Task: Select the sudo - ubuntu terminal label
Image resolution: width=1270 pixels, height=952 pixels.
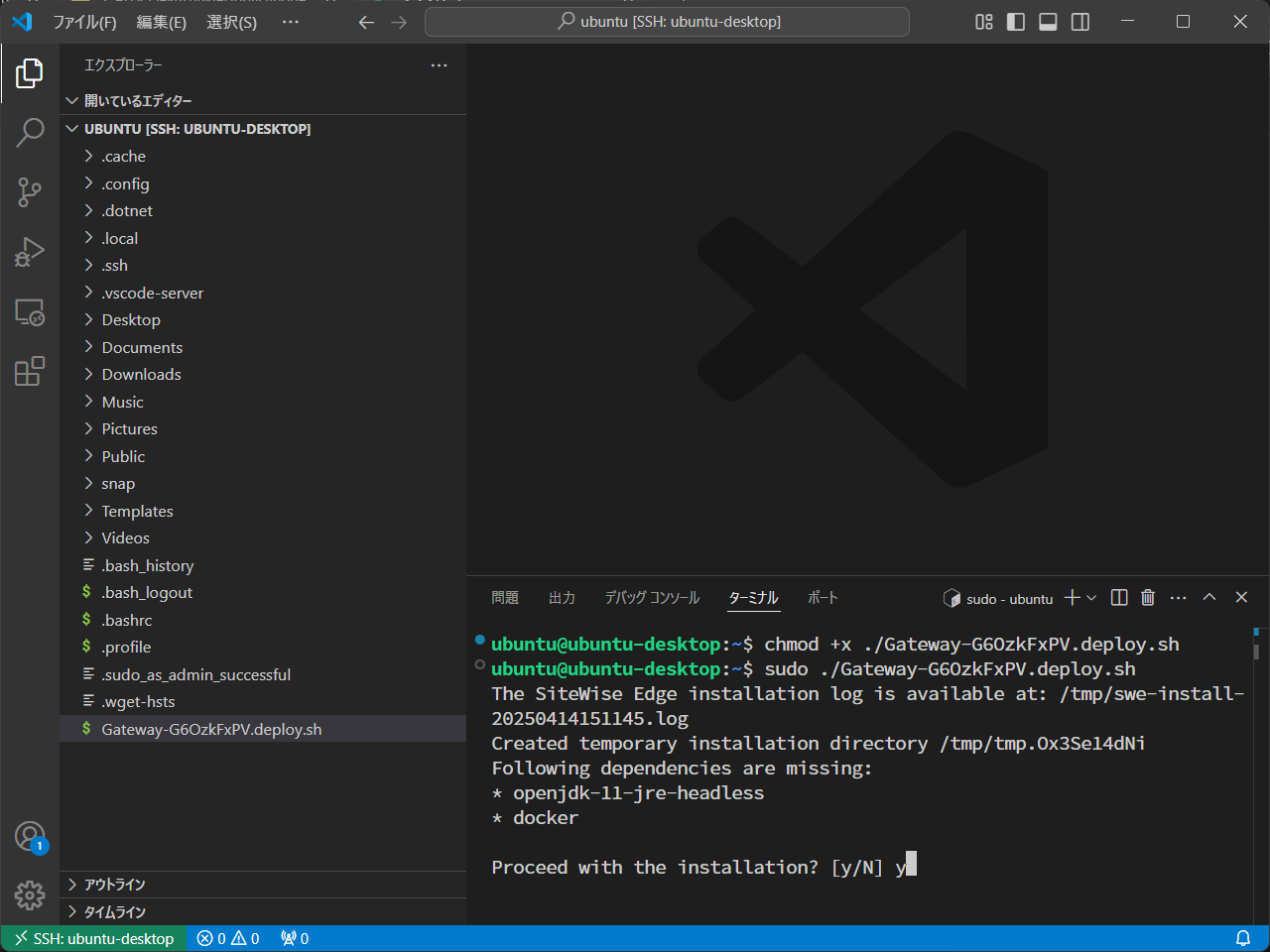Action: (998, 598)
